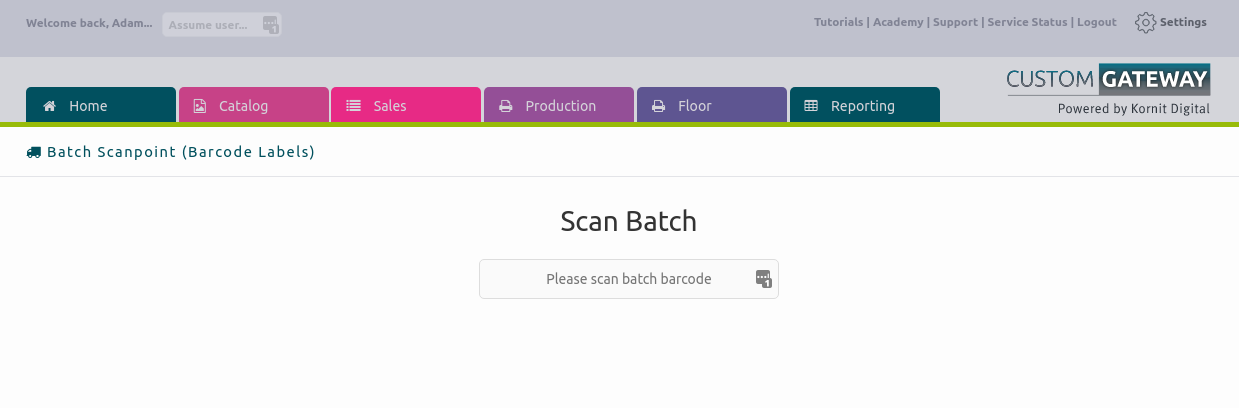
Task: Click the house icon on Home tab
Action: tap(49, 106)
